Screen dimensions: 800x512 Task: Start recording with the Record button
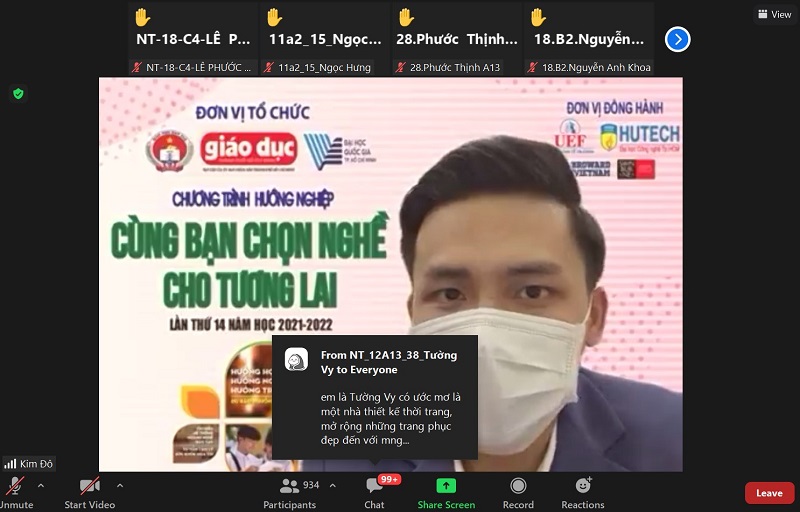click(518, 491)
